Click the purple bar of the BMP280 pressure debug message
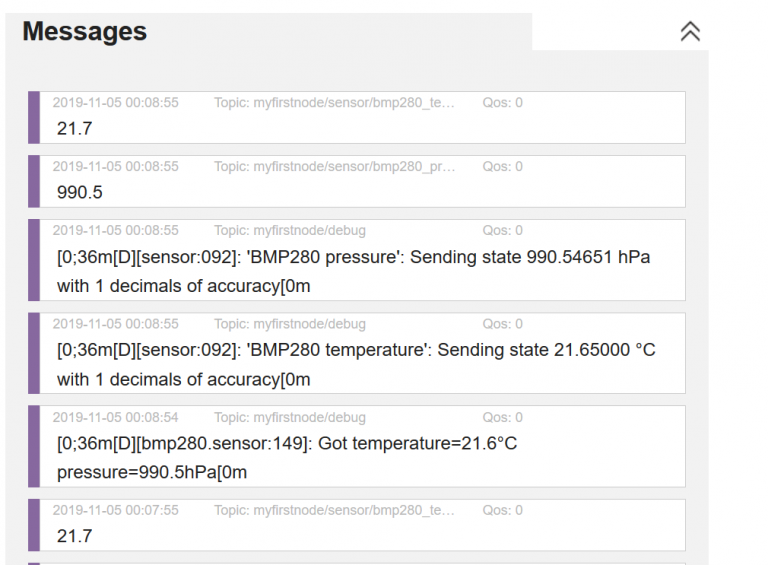Viewport: 768px width, 565px height. (34, 260)
